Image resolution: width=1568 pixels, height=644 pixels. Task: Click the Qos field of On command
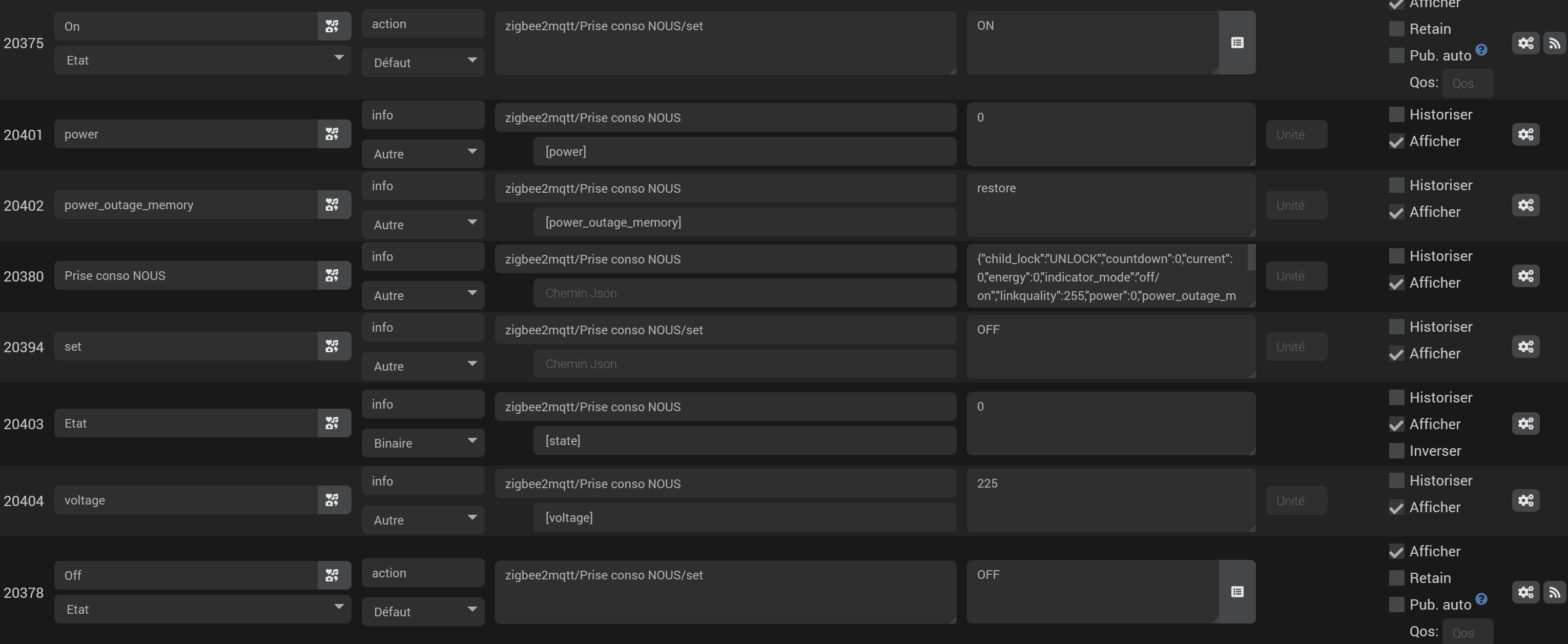(1467, 84)
